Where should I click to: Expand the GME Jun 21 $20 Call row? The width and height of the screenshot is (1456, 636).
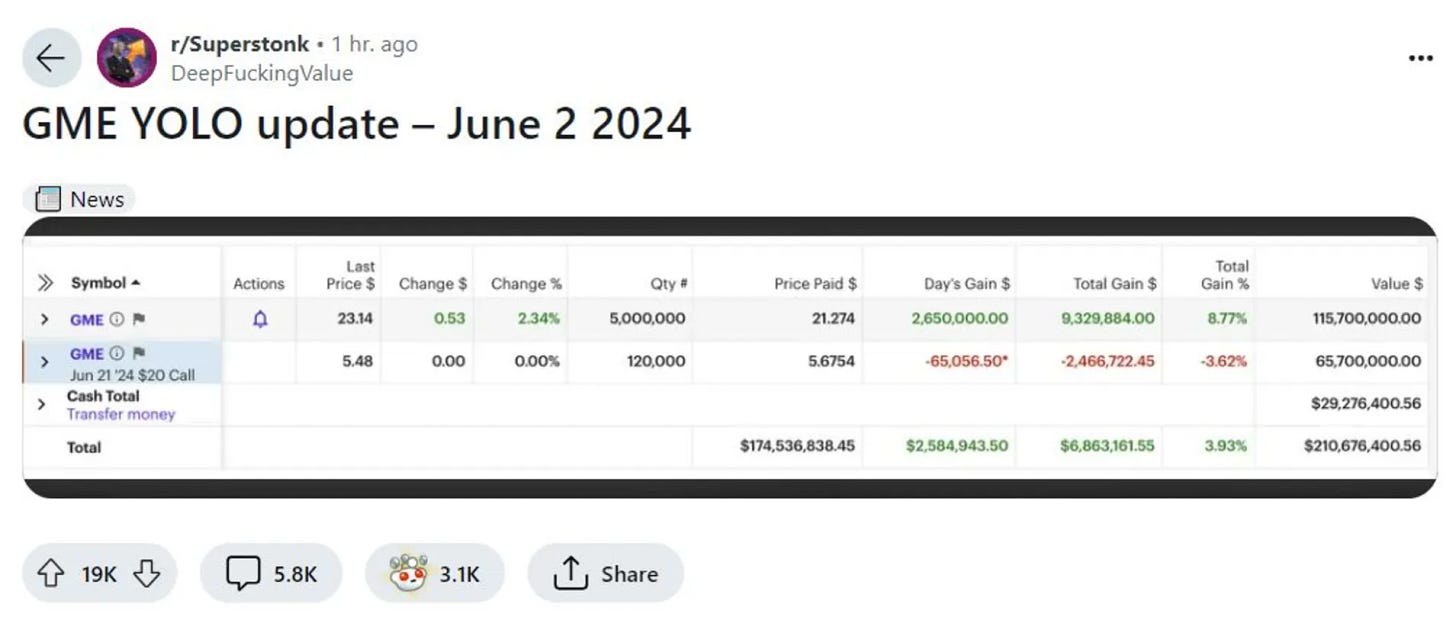44,362
